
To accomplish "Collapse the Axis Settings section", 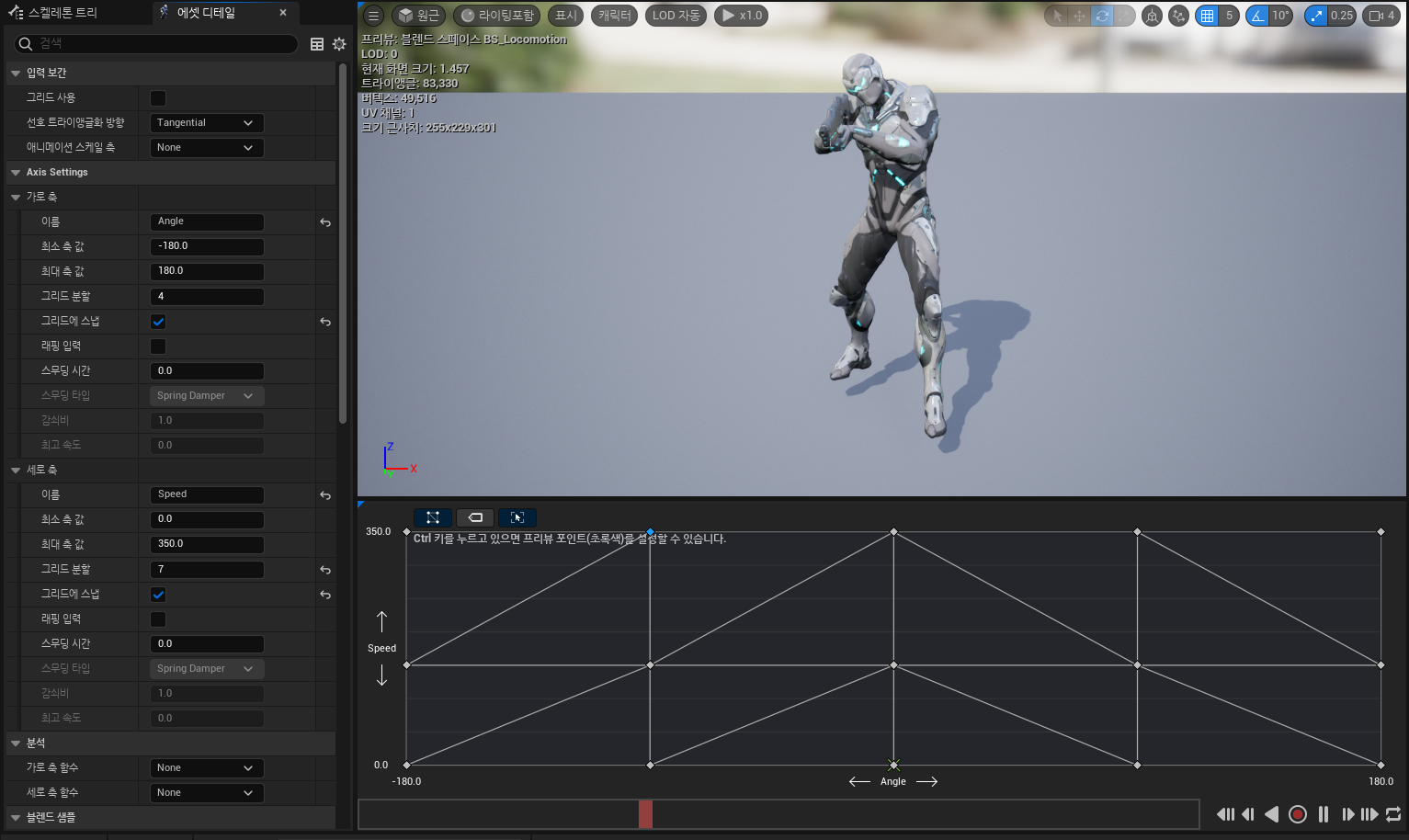I will coord(16,173).
